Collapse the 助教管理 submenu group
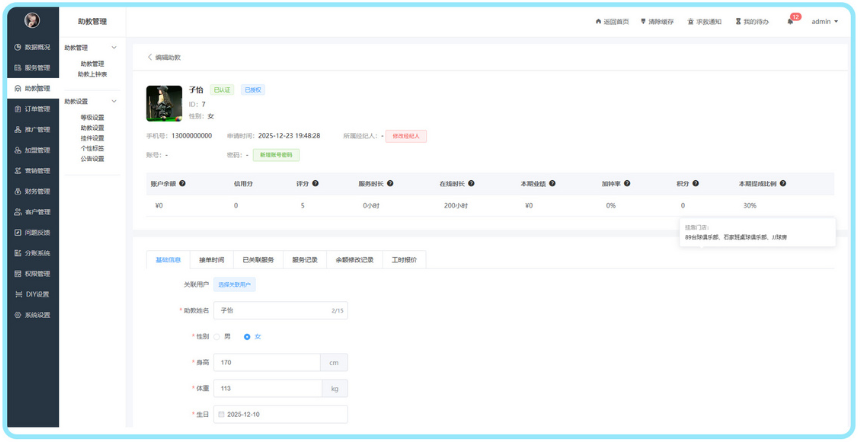The image size is (860, 442). point(114,48)
